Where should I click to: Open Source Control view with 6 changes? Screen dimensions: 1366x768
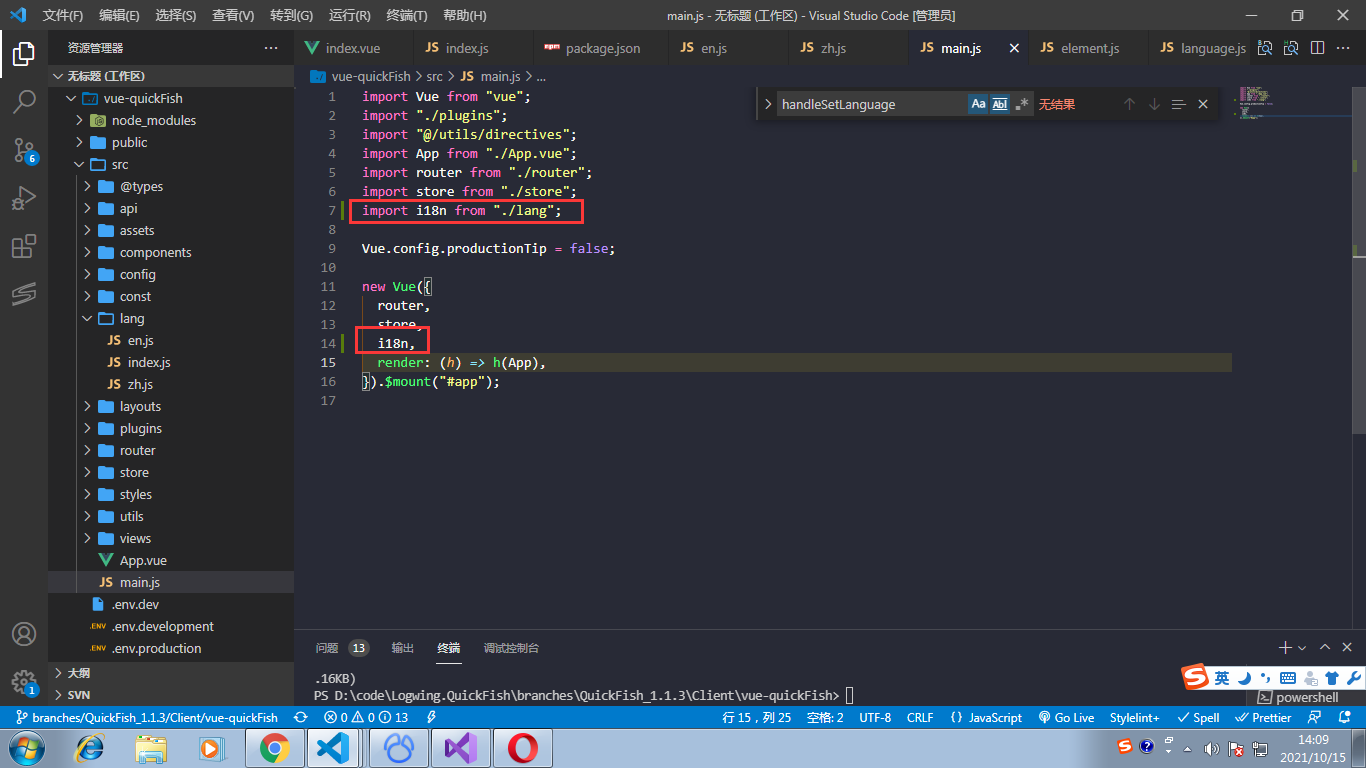24,150
